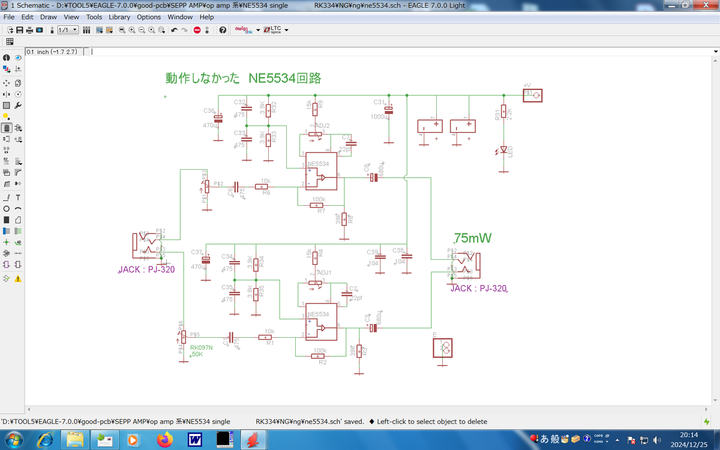The height and width of the screenshot is (450, 720).
Task: Open Firefox from the Windows taskbar
Action: pyautogui.click(x=164, y=439)
